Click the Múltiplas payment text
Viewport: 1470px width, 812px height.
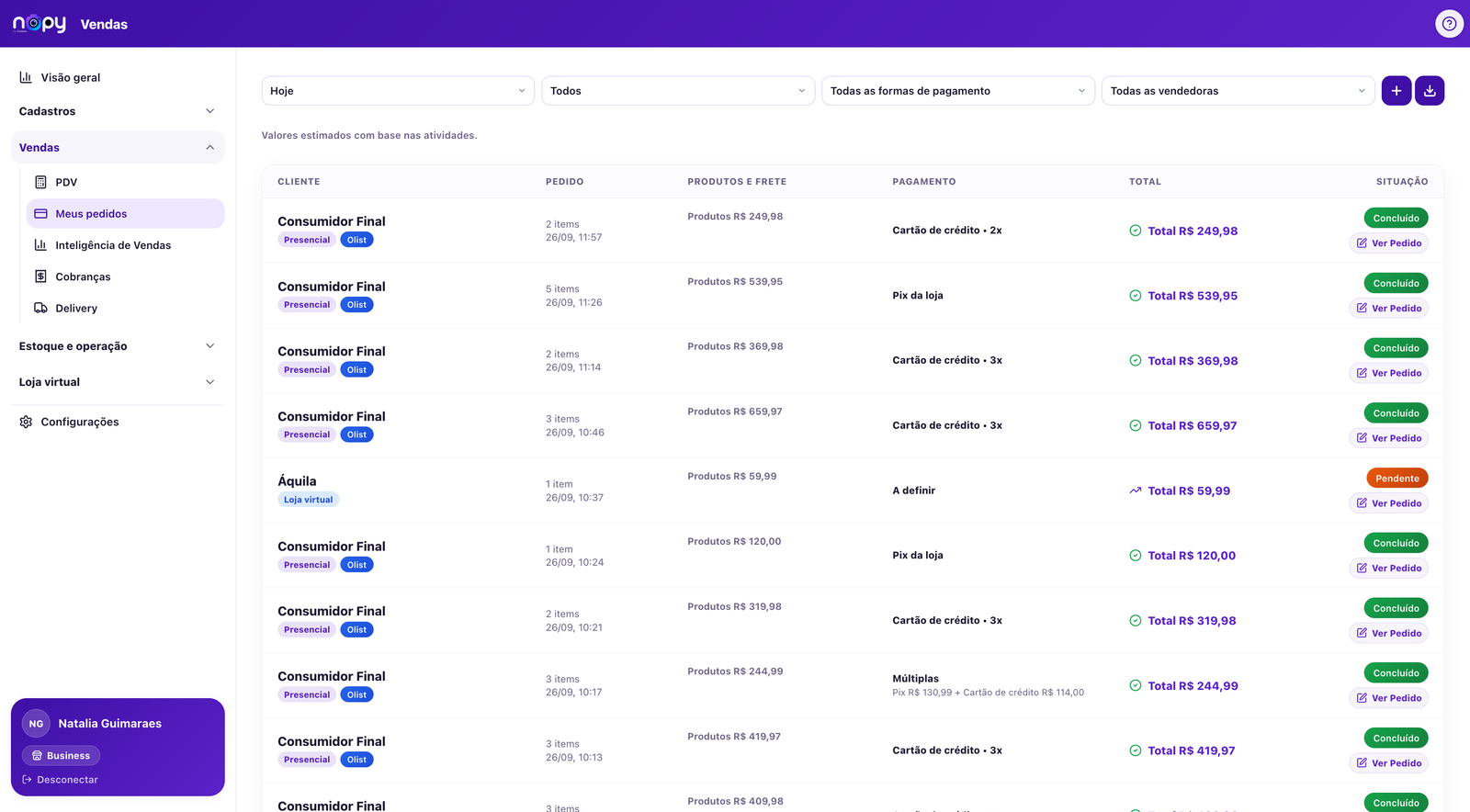916,679
